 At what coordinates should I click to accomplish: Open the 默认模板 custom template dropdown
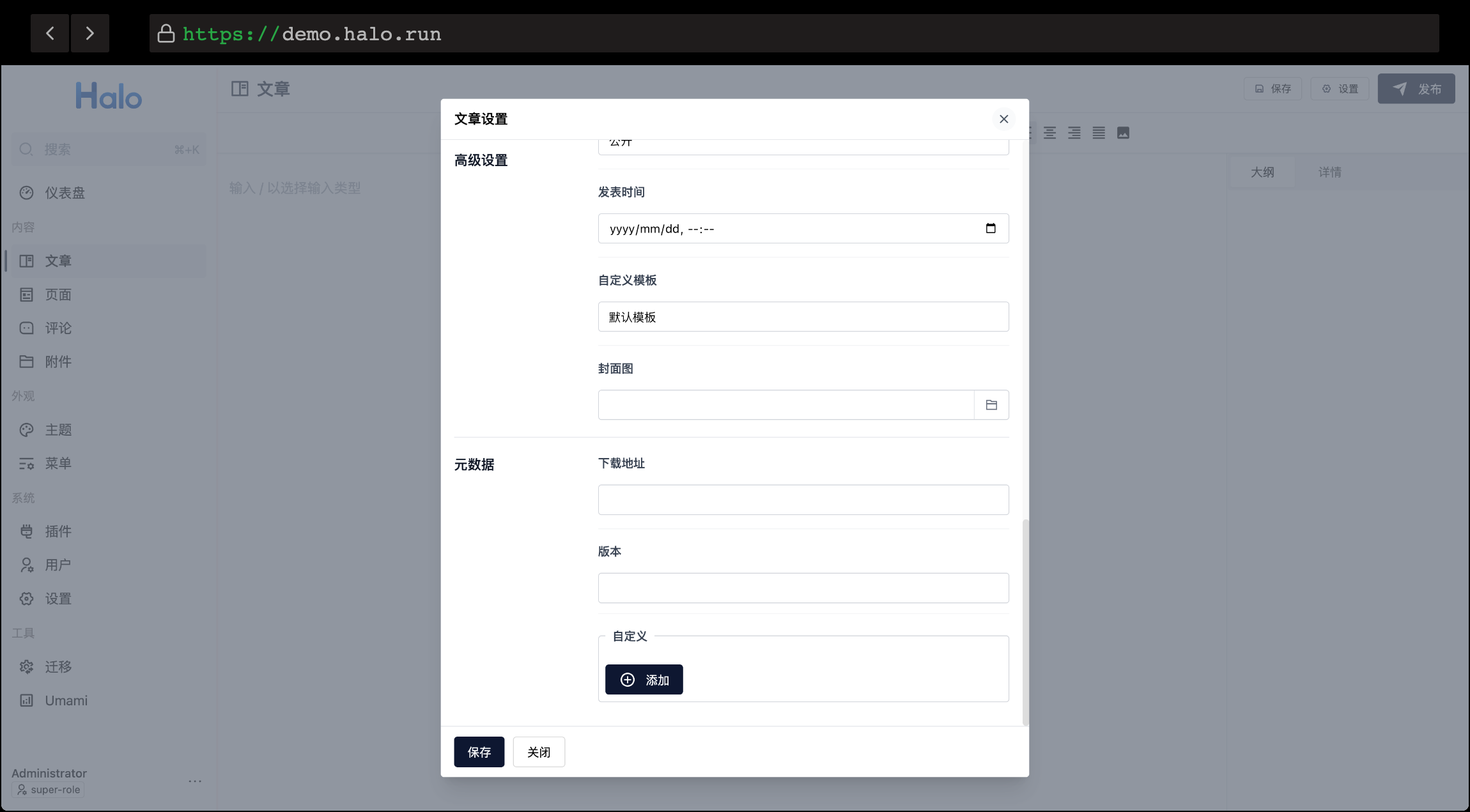pyautogui.click(x=802, y=316)
